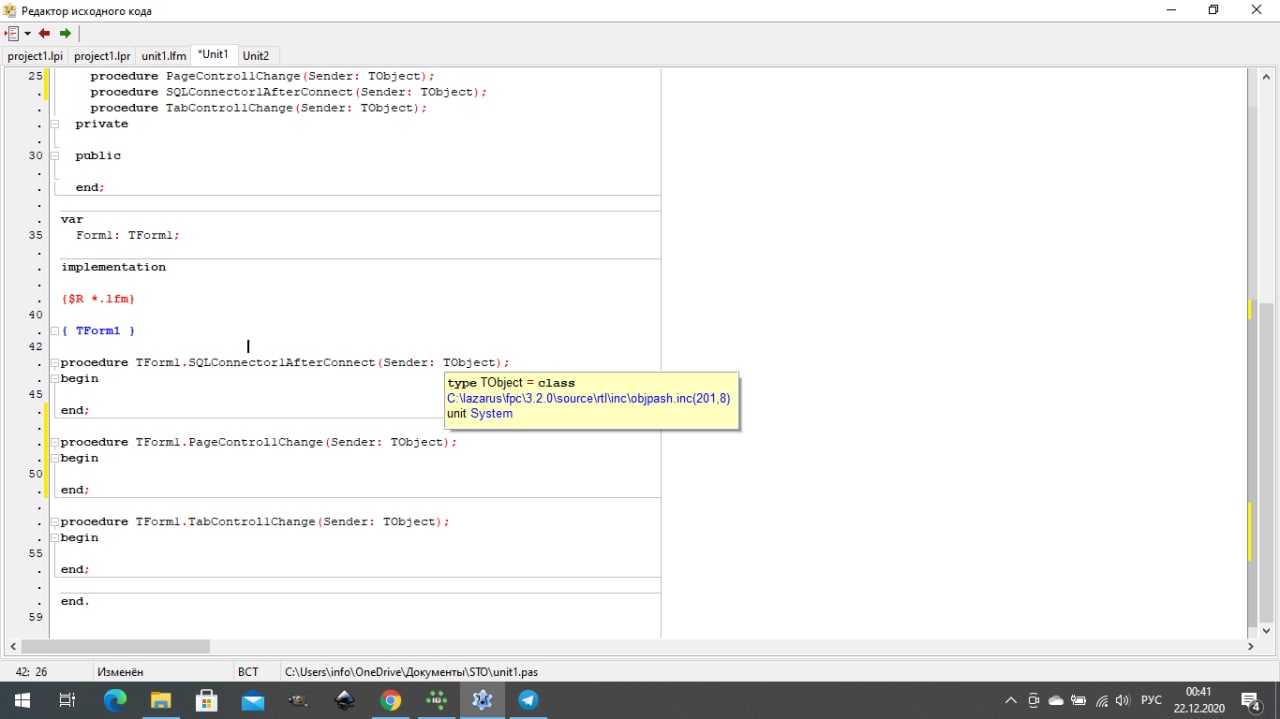Open the OneDrive cloud tray icon

pos(1056,701)
